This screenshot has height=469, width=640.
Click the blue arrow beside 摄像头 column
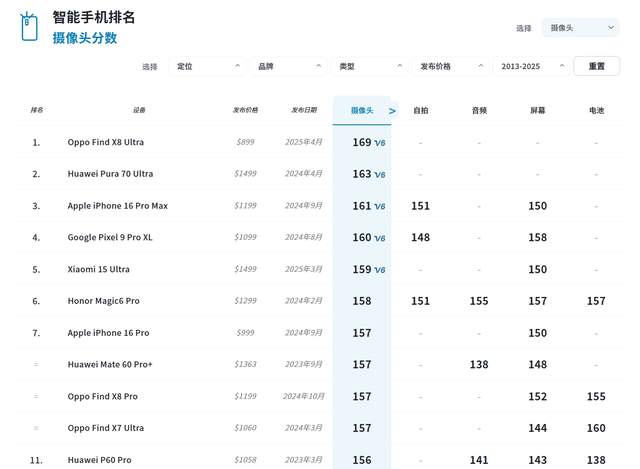[x=392, y=111]
